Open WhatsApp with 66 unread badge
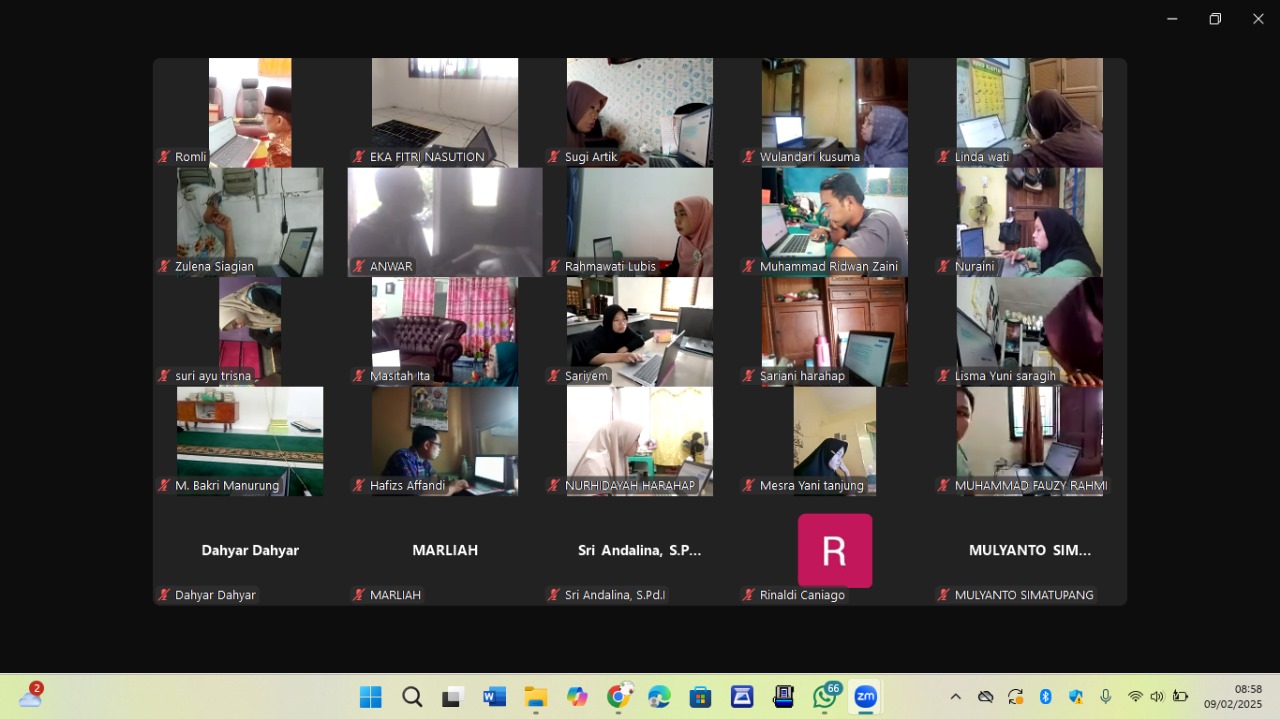Screen dimensions: 1280x719 (x=825, y=697)
